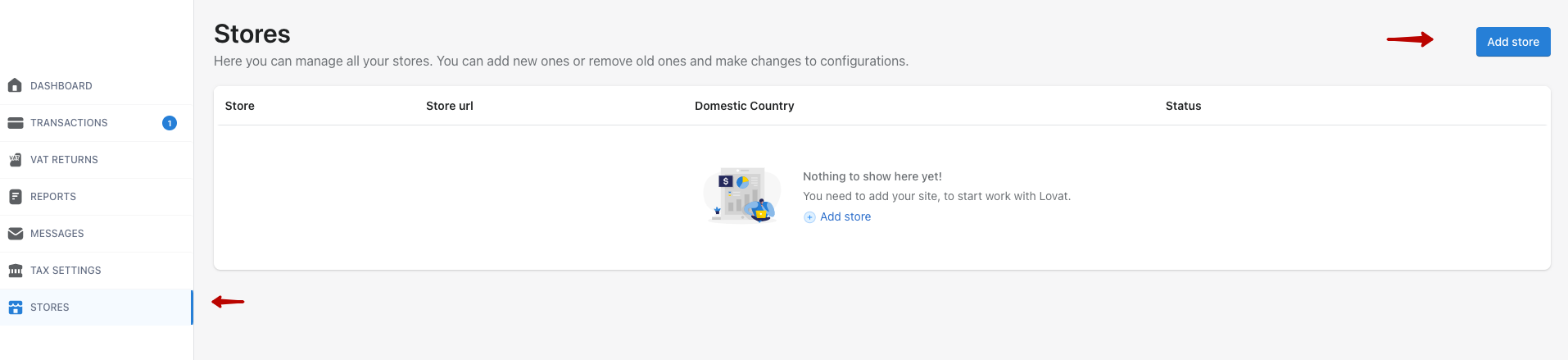Click the Domestic Country column header
Screen dimensions: 1568x360
(x=745, y=106)
